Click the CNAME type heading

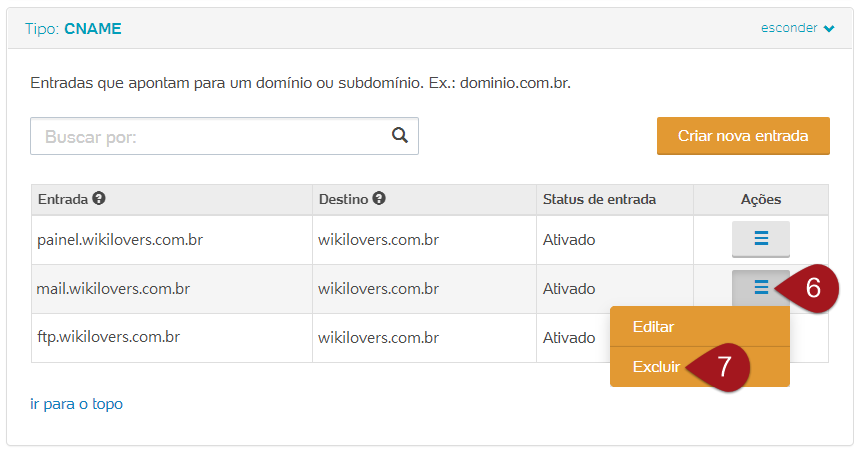click(93, 28)
